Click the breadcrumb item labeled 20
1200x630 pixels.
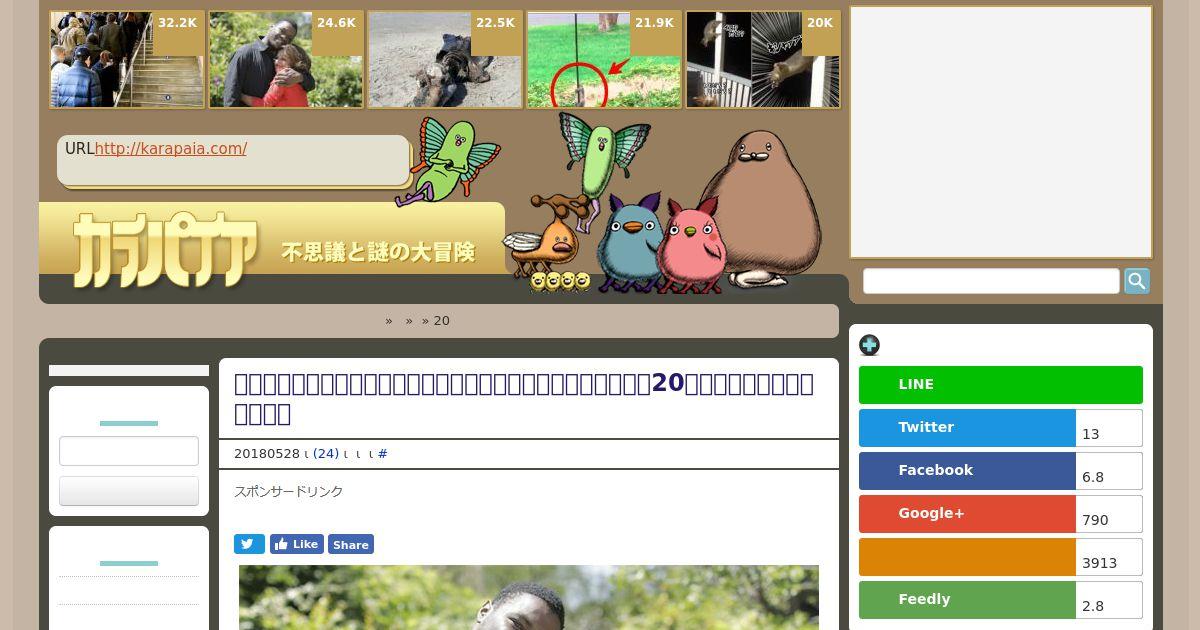pyautogui.click(x=442, y=321)
